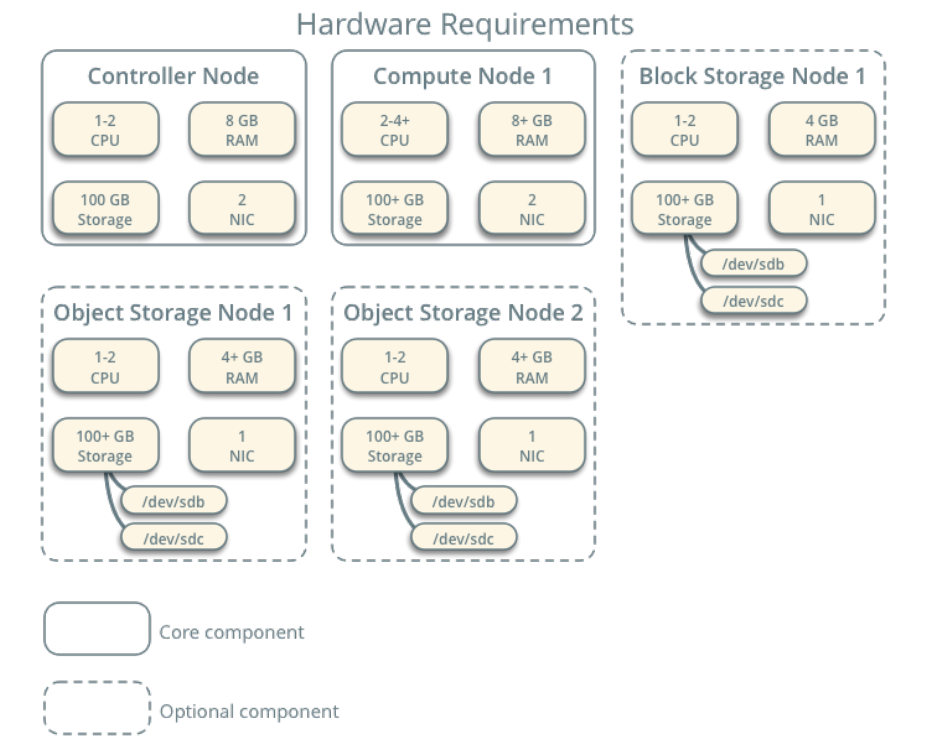Click the 1-2 CPU box in Controller Node

click(105, 129)
